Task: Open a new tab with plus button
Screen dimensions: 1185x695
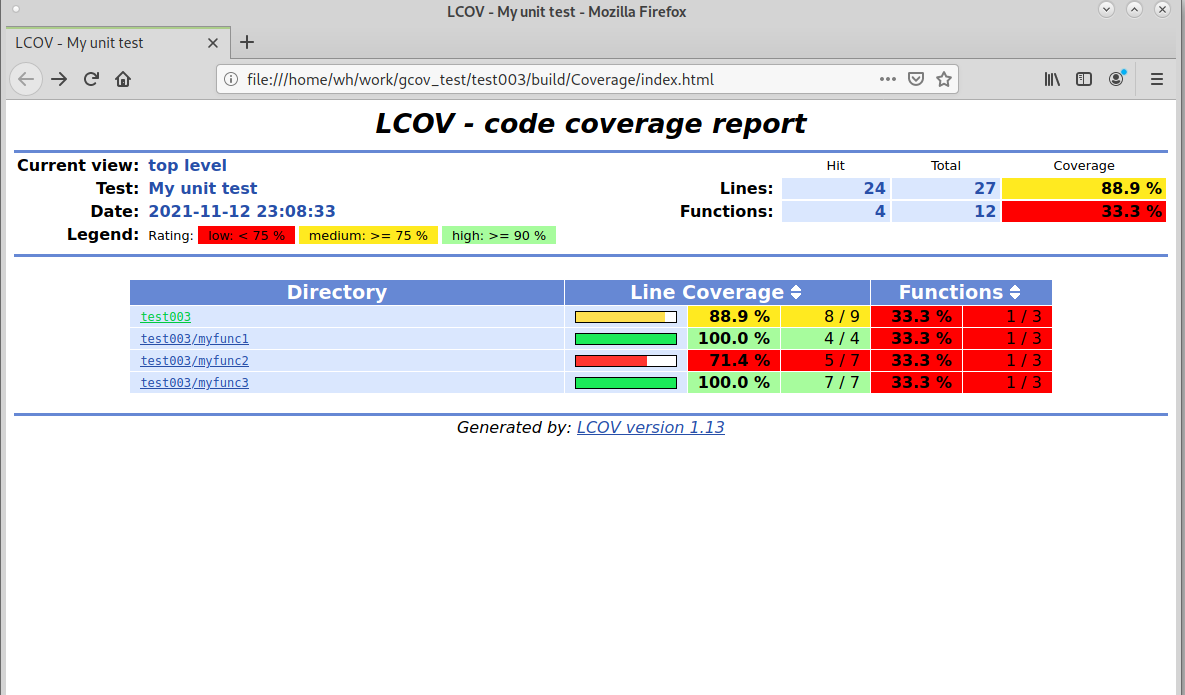Action: pyautogui.click(x=246, y=42)
